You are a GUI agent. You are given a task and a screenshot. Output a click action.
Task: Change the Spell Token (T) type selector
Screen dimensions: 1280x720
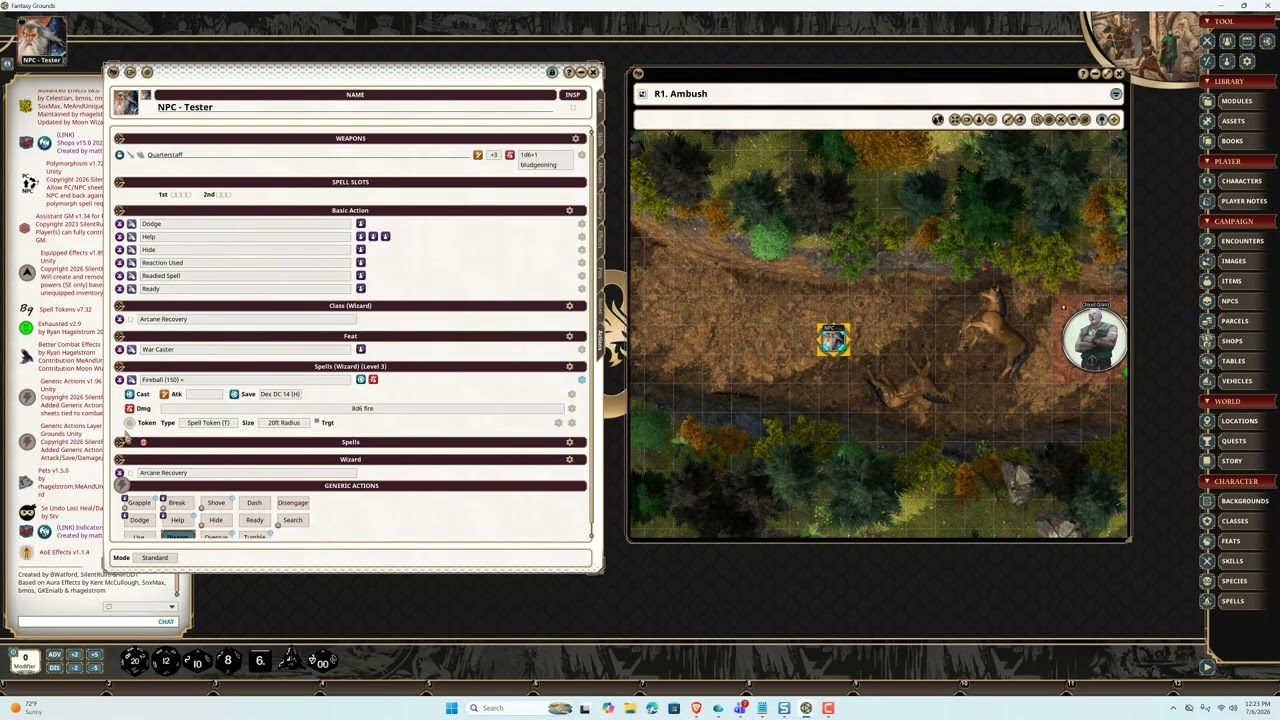pos(208,423)
